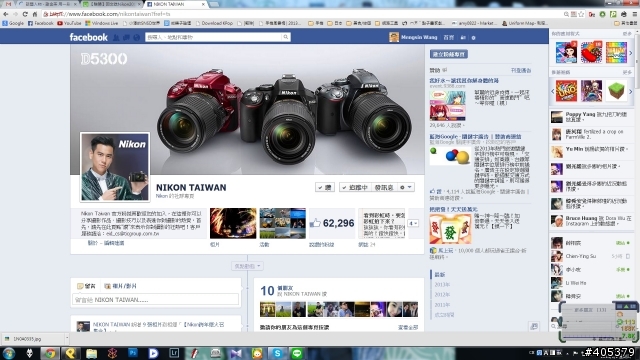Screen dimensions: 640x360
Task: Open file explorer folder on taskbar
Action: (x=91, y=353)
